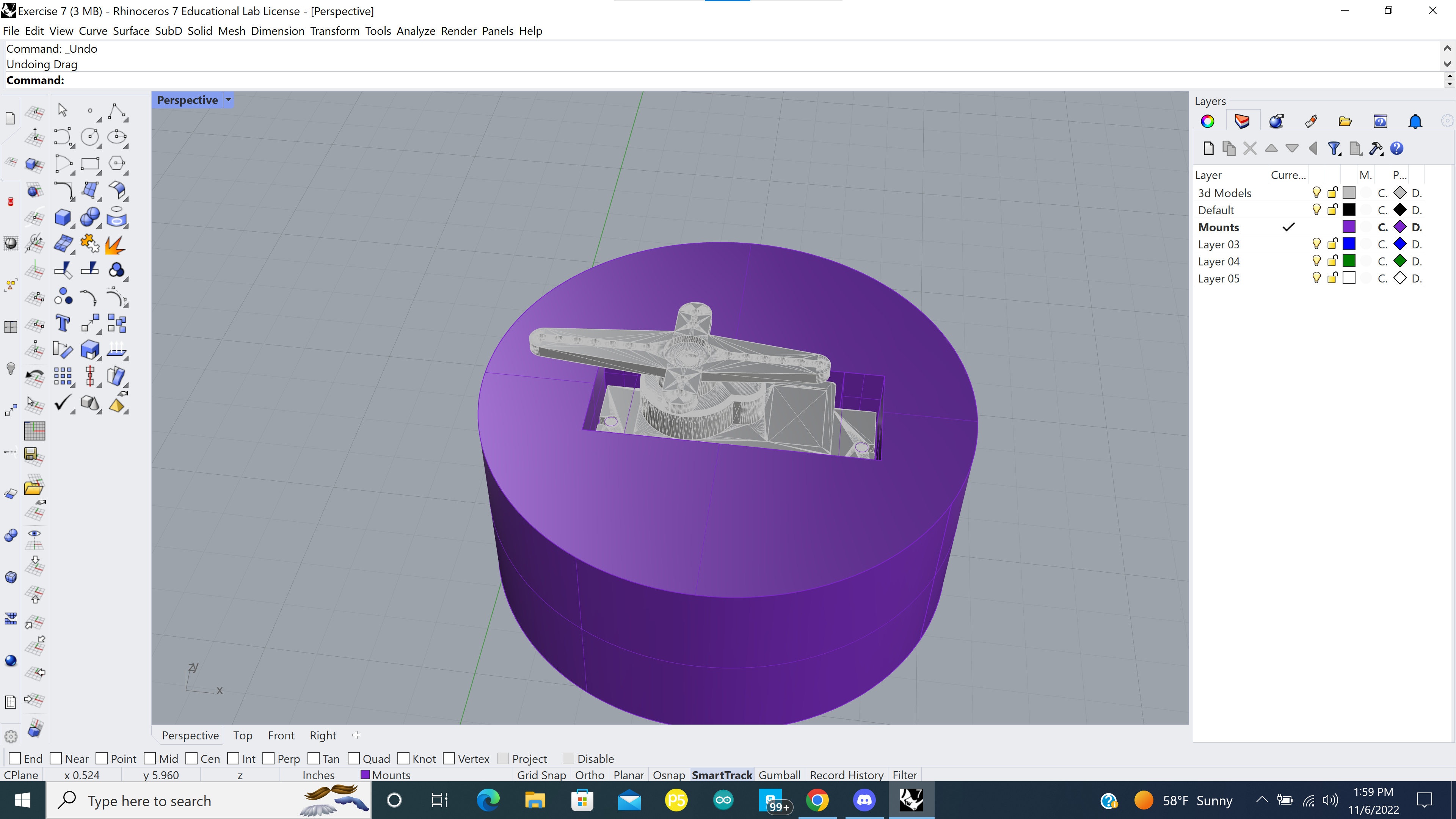The image size is (1456, 819).
Task: Open the Analyze menu
Action: pyautogui.click(x=416, y=30)
